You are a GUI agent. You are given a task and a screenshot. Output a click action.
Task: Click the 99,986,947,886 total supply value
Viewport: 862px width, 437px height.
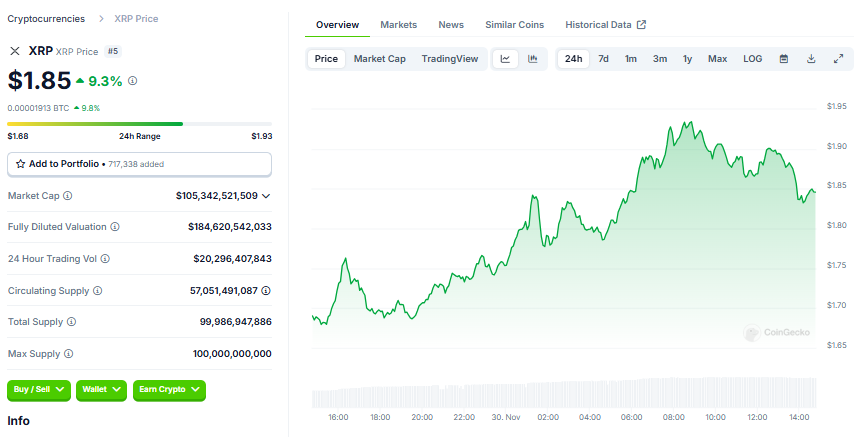click(x=236, y=322)
